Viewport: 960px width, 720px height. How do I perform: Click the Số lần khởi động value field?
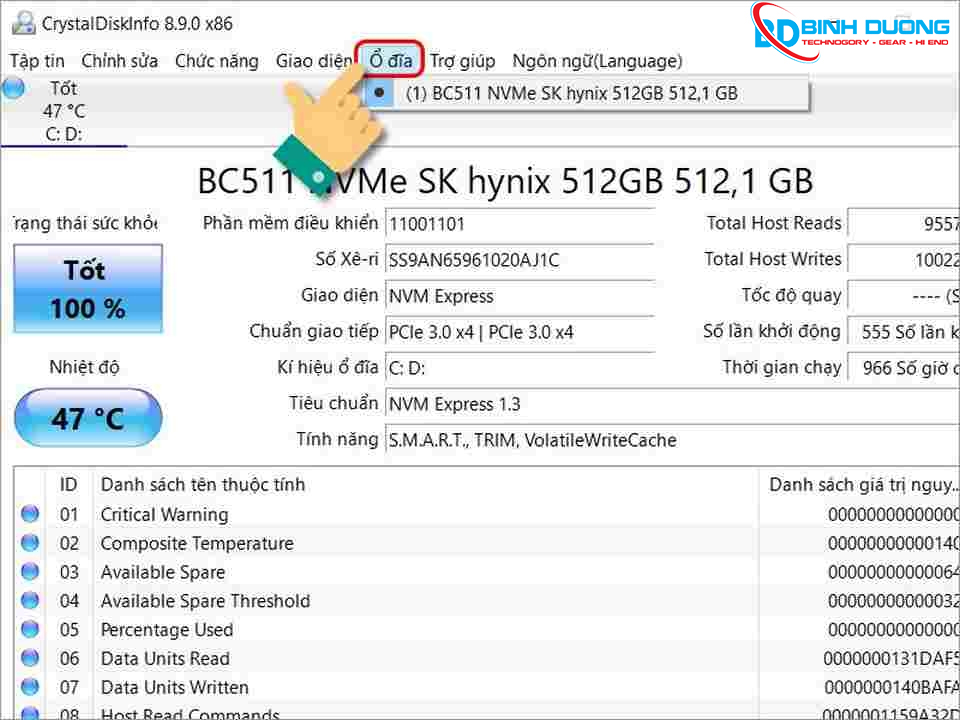(x=904, y=332)
